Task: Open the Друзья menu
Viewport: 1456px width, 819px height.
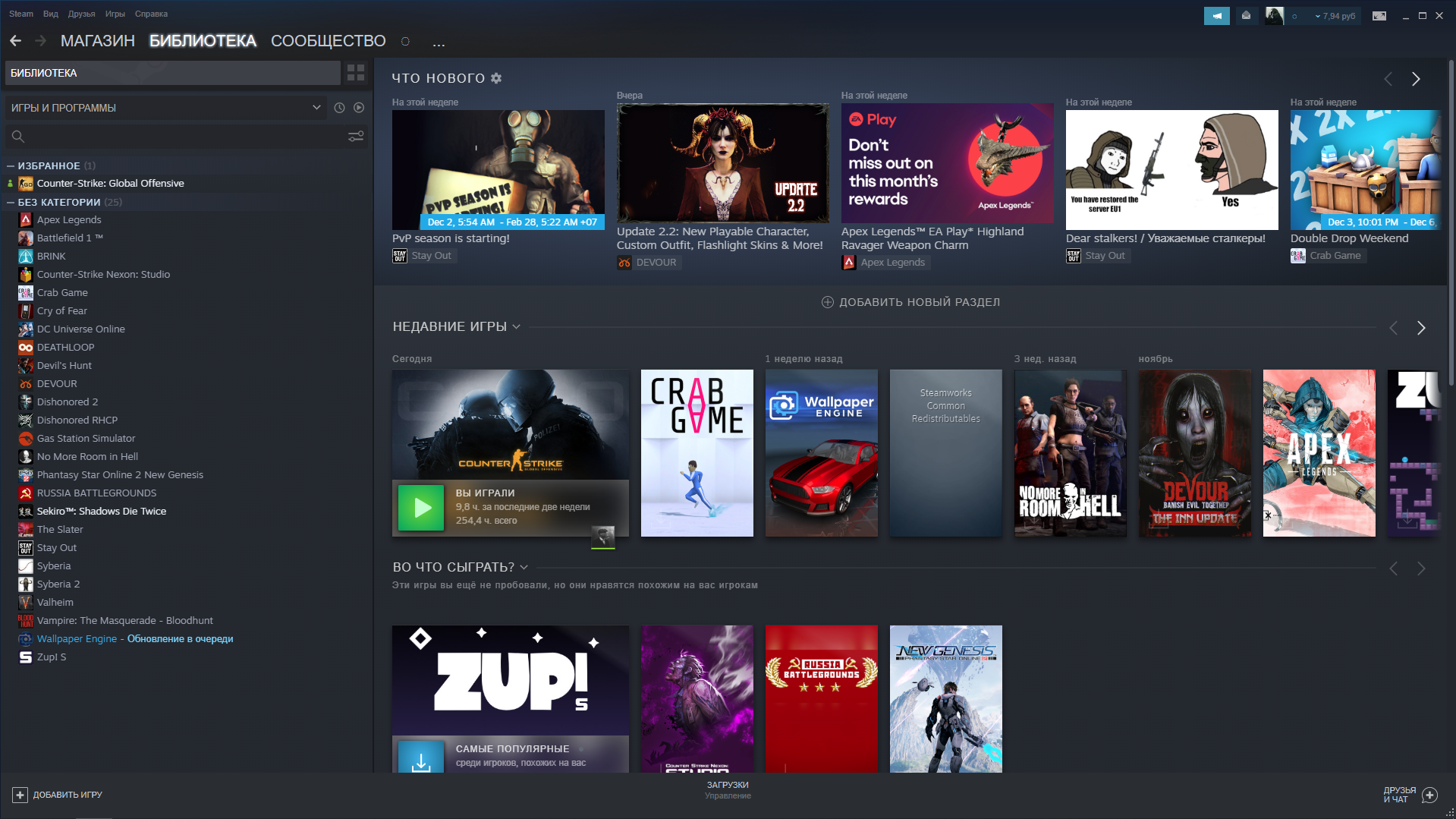Action: point(81,14)
